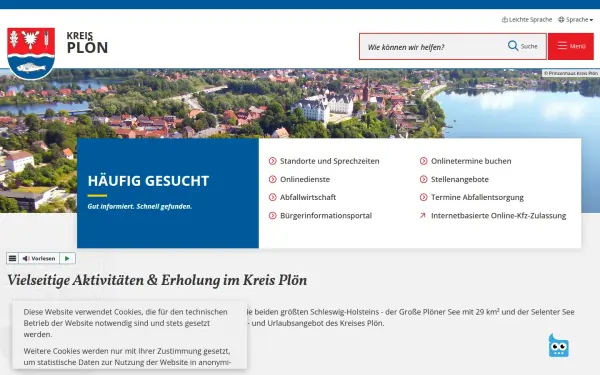Click the arrow icon beside Onlinedienste
The image size is (600, 375).
pos(272,179)
